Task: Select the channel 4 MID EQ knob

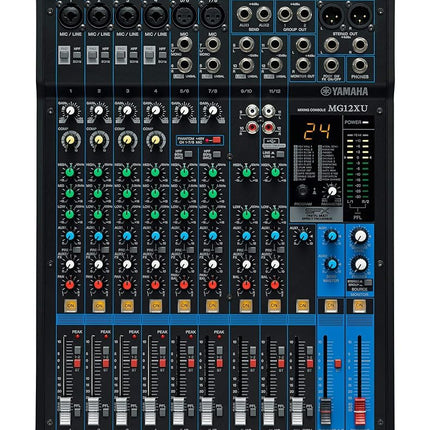Action: pyautogui.click(x=155, y=193)
